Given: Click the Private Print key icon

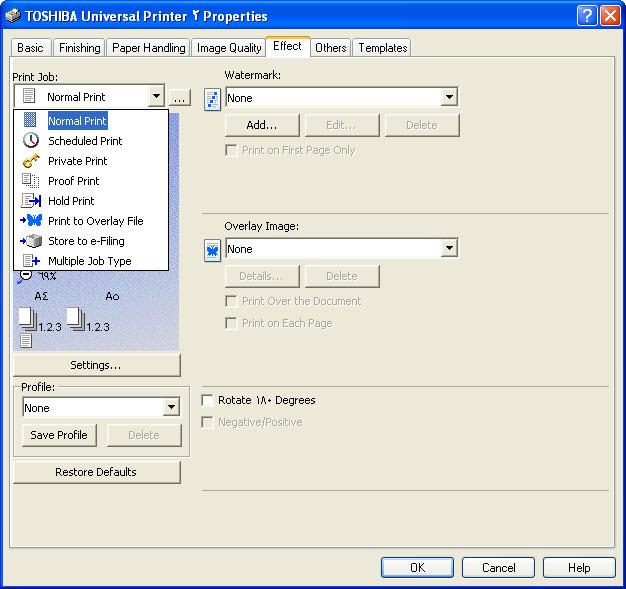Looking at the screenshot, I should (x=31, y=161).
